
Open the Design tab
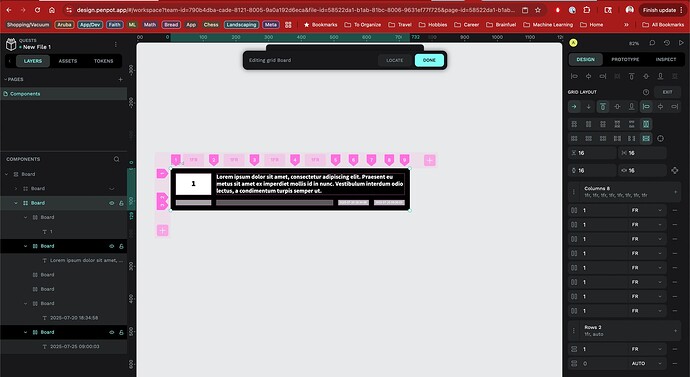click(x=586, y=59)
